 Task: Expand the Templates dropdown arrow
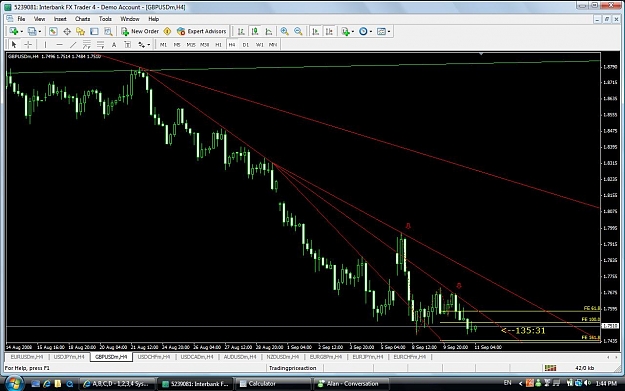tap(389, 31)
